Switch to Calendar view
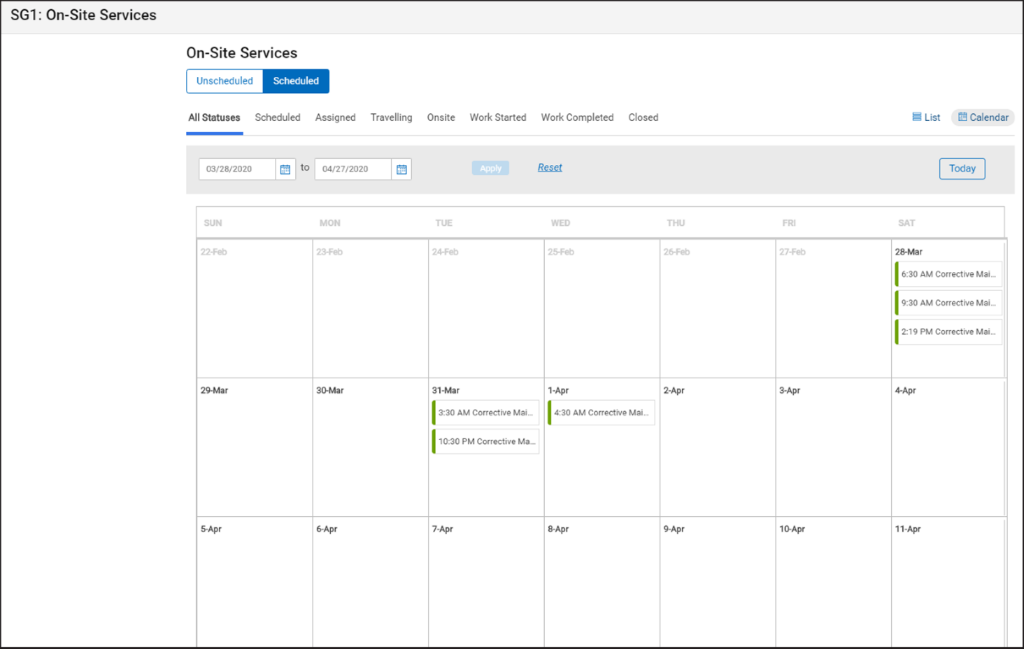This screenshot has width=1024, height=649. [982, 118]
